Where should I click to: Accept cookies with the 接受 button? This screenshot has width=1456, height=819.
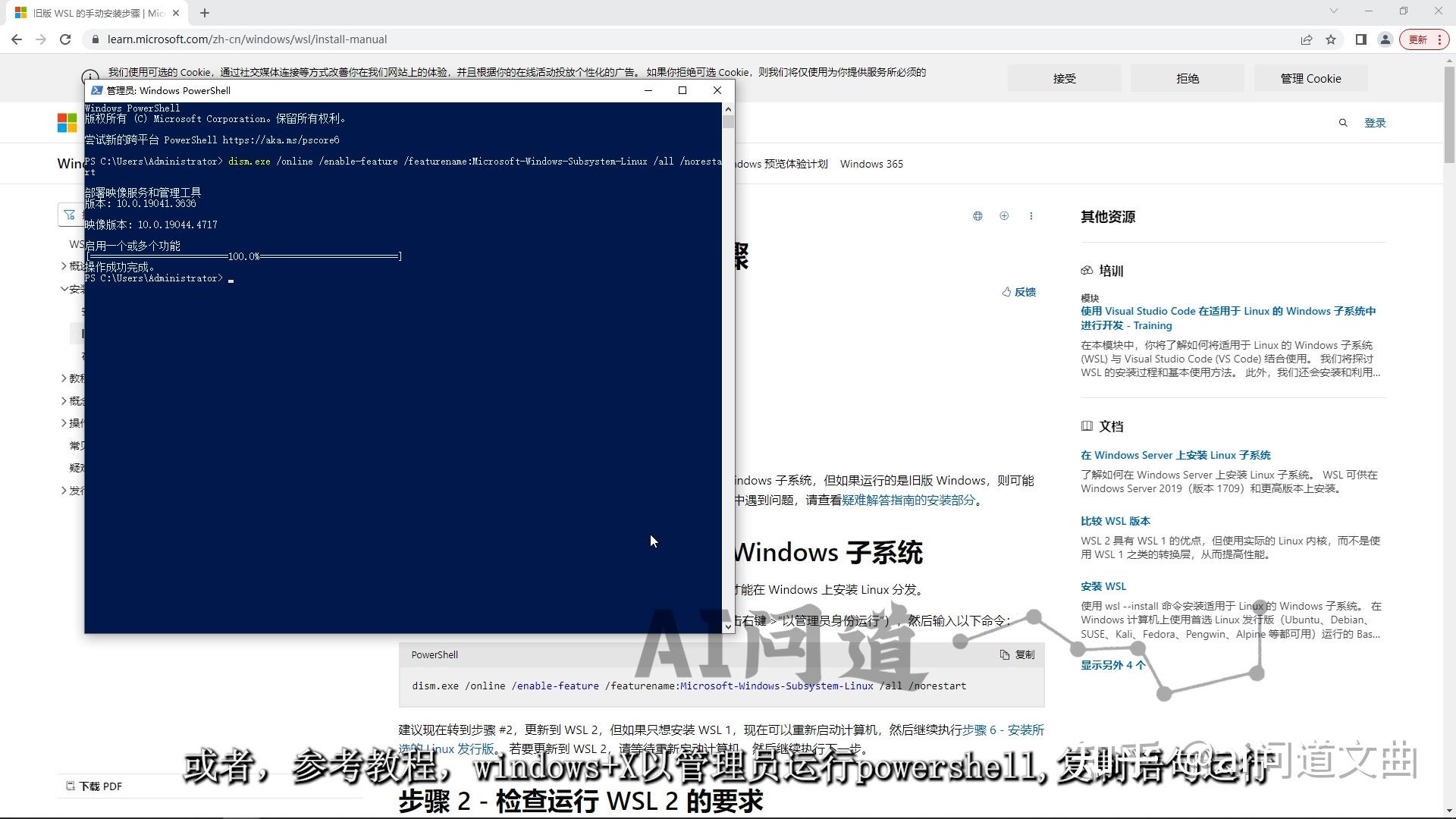[1064, 78]
